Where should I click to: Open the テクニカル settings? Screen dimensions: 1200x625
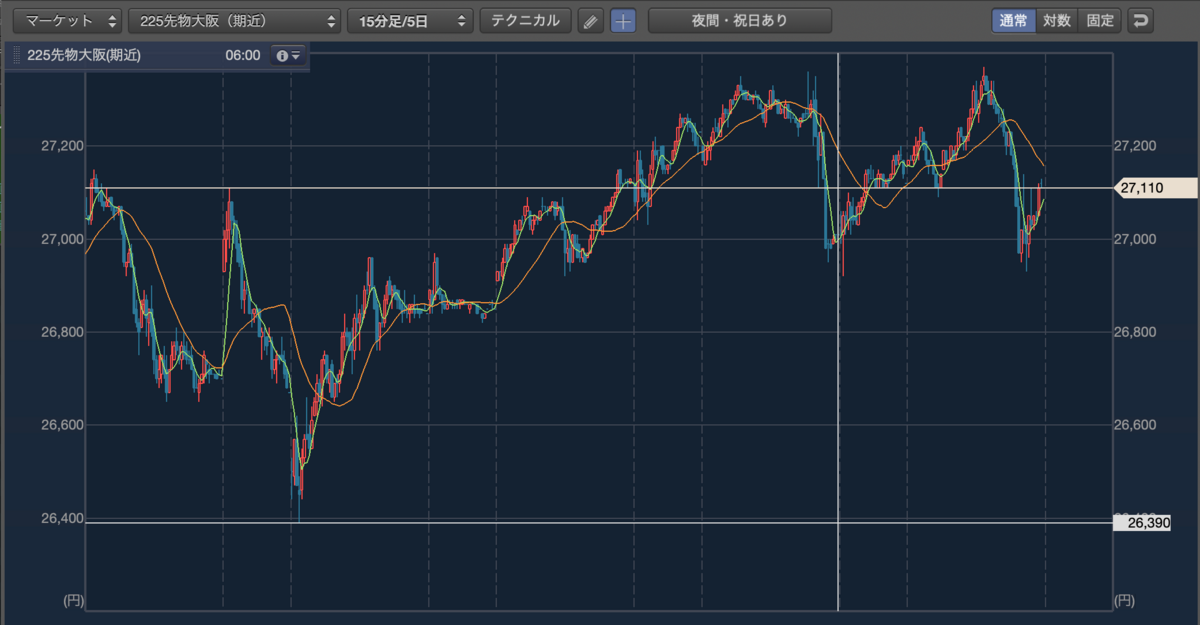526,21
